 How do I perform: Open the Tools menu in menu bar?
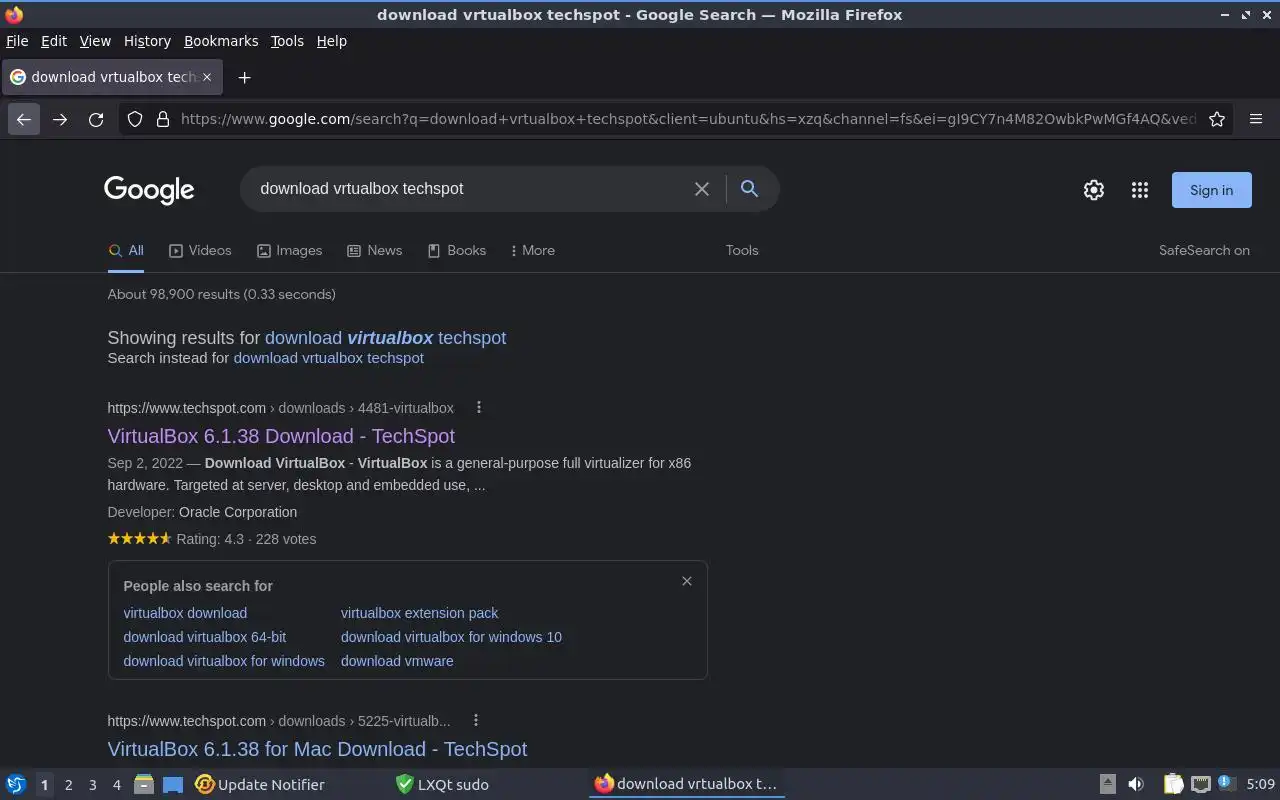point(287,41)
